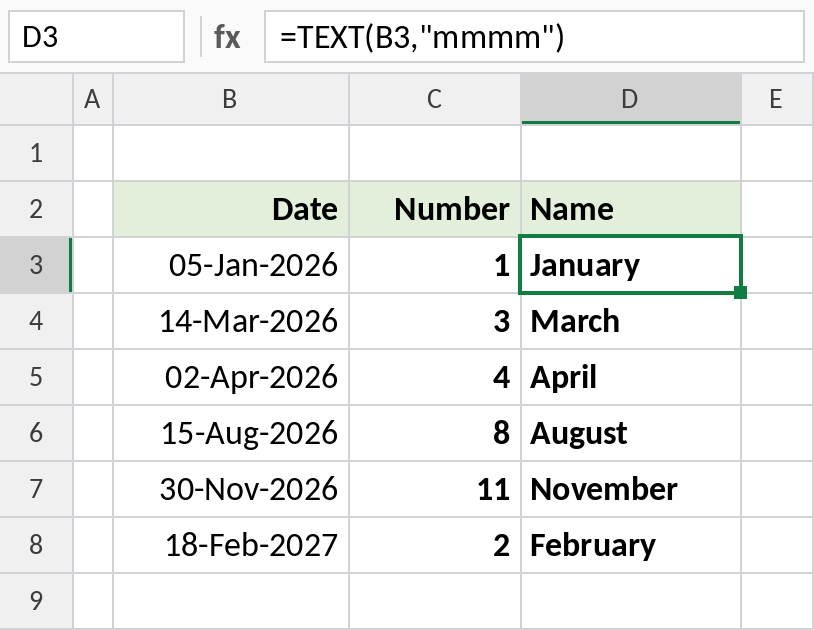Click the 'Name' header cell
The height and width of the screenshot is (630, 814).
point(631,209)
